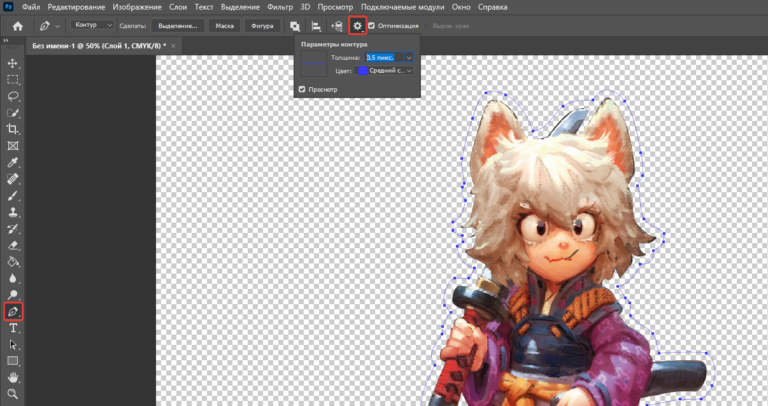Viewport: 768px width, 406px height.
Task: Click the Выделение... button
Action: [179, 25]
